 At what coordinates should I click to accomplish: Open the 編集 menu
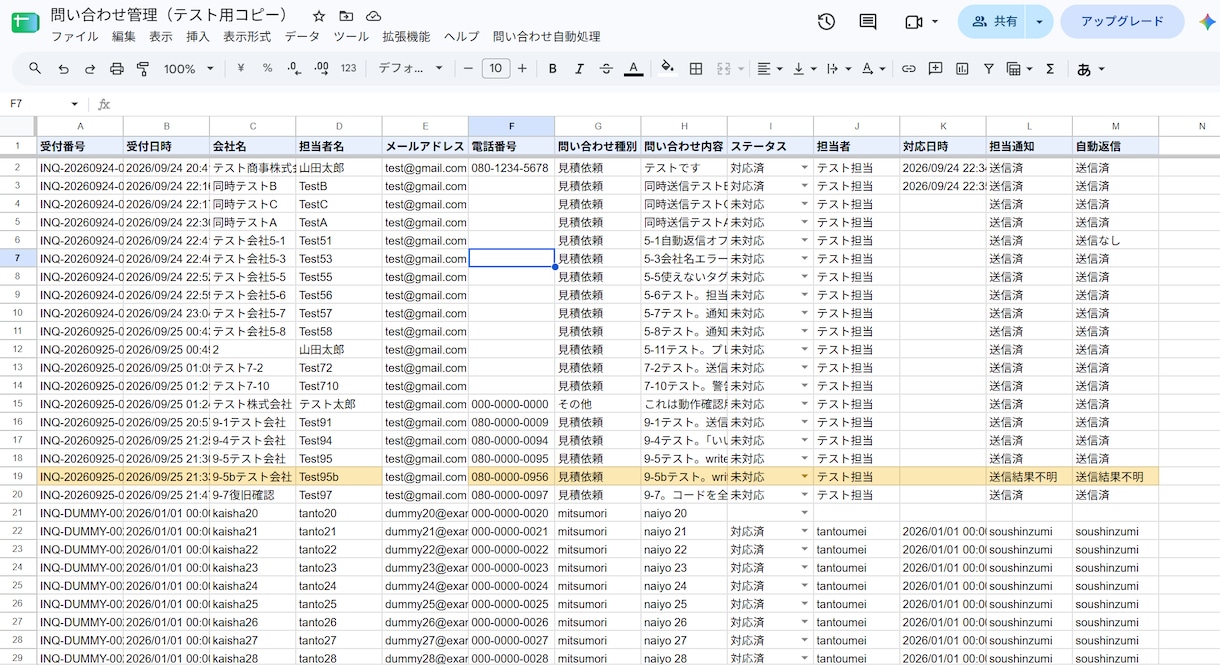pyautogui.click(x=124, y=37)
